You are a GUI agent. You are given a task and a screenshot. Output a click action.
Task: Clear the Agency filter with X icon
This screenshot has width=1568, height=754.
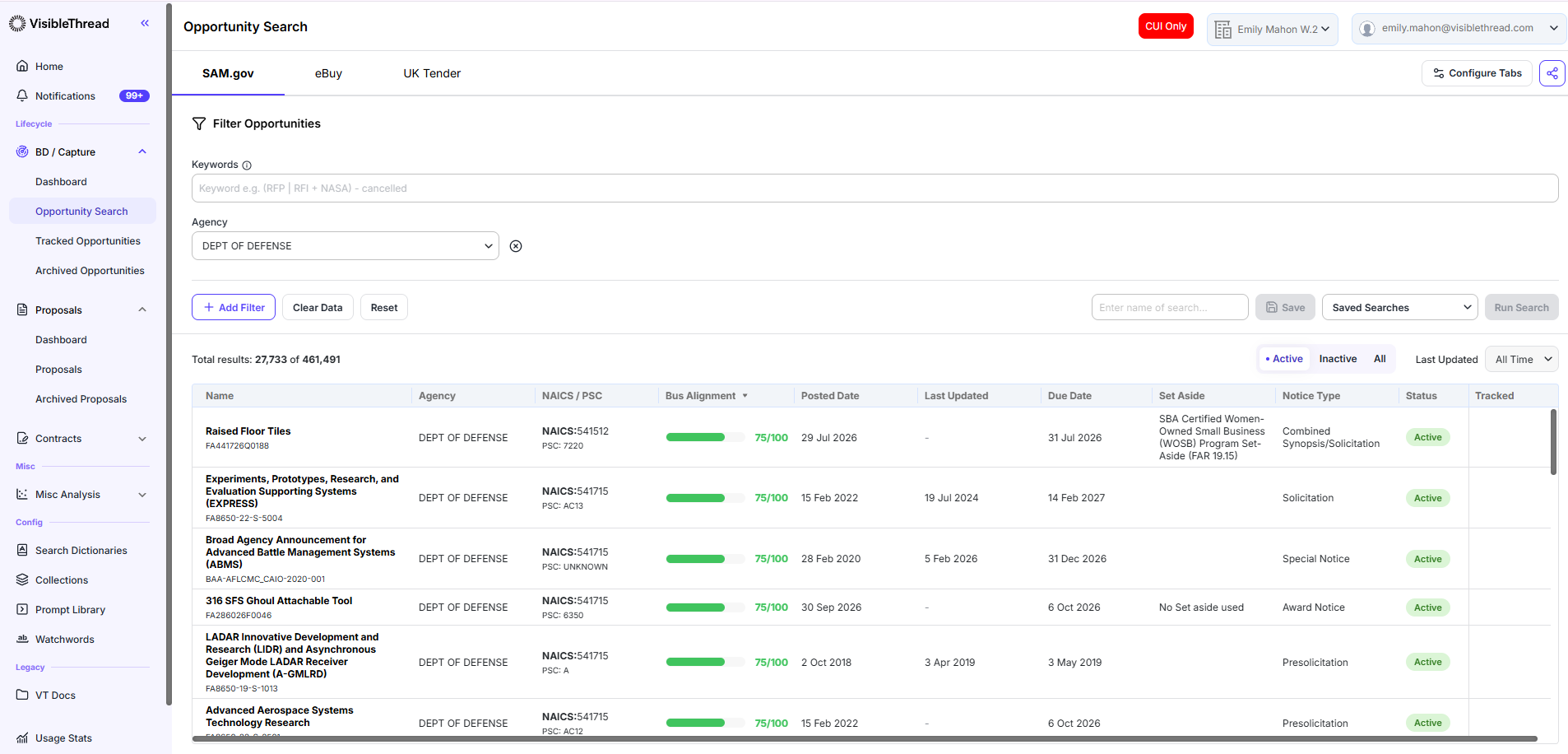(x=516, y=246)
